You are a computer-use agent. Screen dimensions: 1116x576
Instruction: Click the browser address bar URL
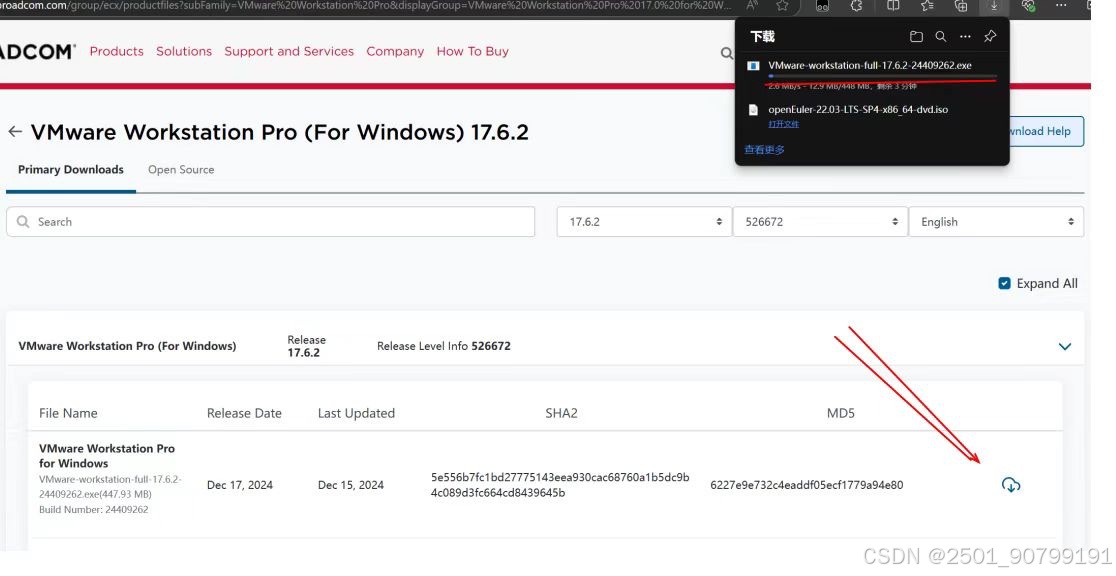[x=364, y=6]
